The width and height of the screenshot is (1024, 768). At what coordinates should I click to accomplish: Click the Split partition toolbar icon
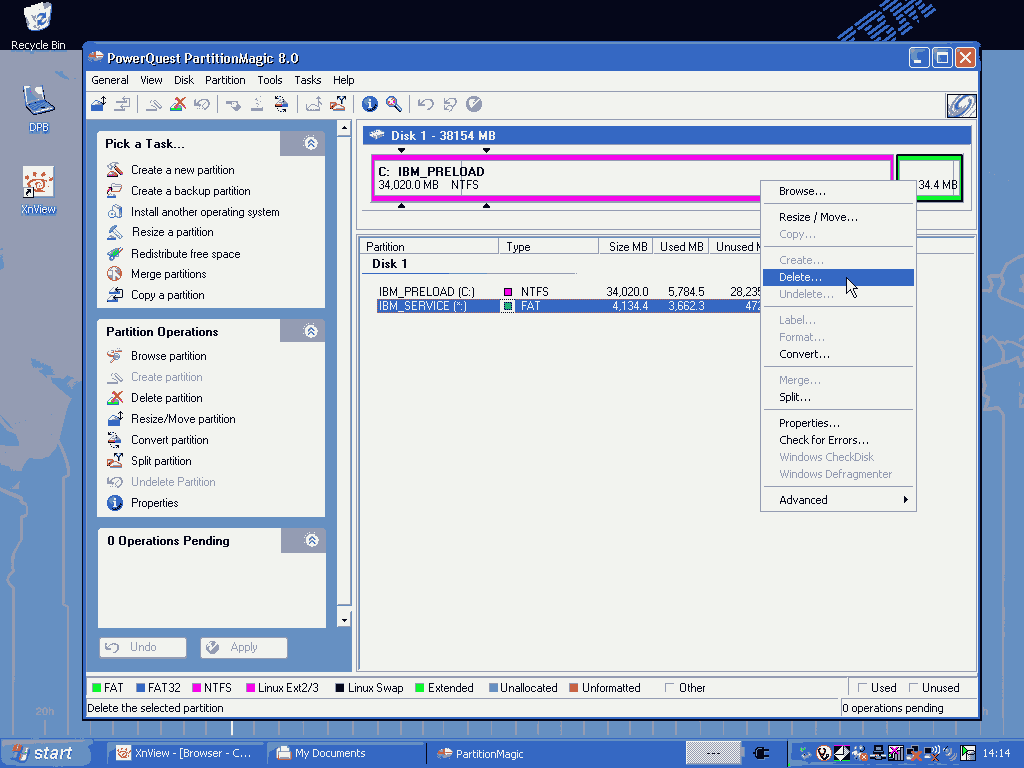pyautogui.click(x=338, y=104)
